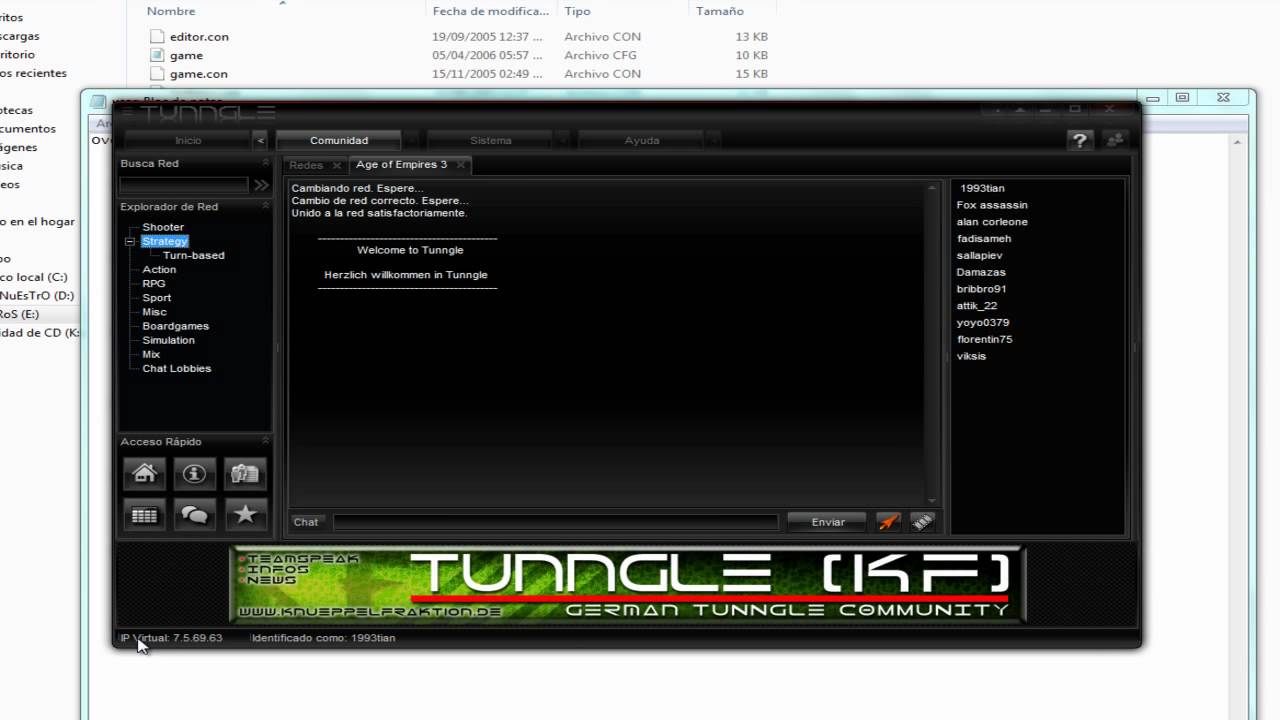Click the double-arrow search icon in Busca Red
Screen dimensions: 1280x720
(x=261, y=185)
